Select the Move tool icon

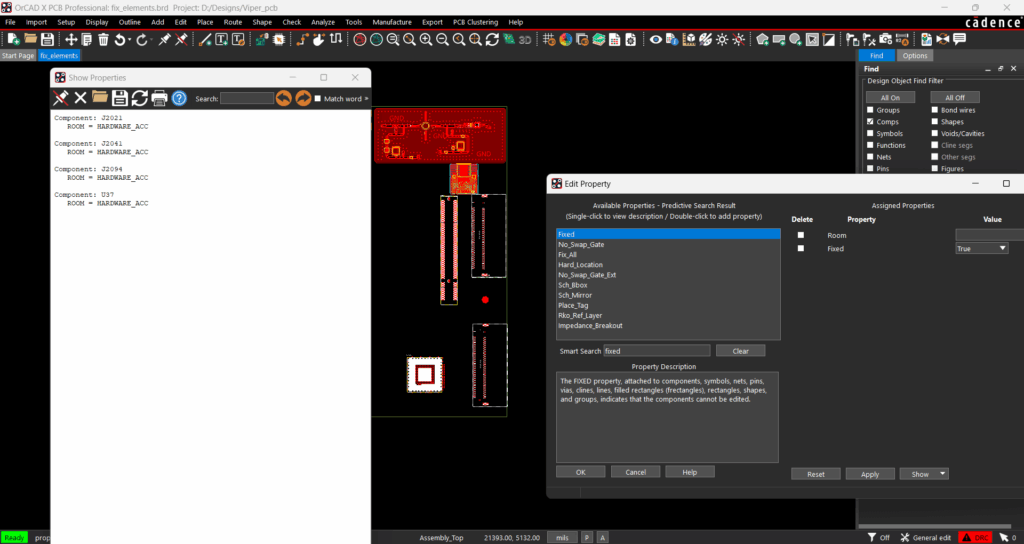pyautogui.click(x=71, y=39)
